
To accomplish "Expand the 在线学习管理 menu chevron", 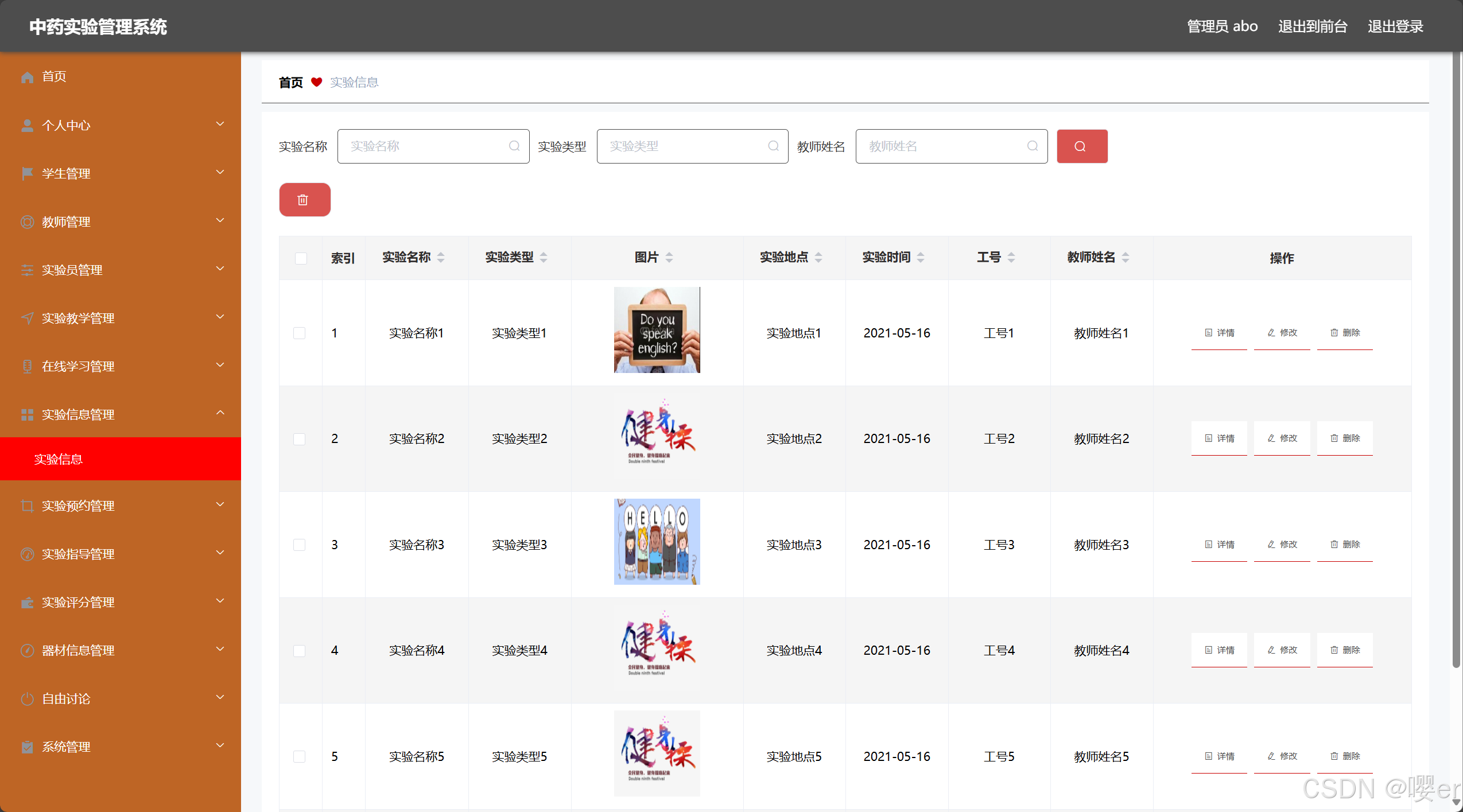I will click(x=220, y=365).
